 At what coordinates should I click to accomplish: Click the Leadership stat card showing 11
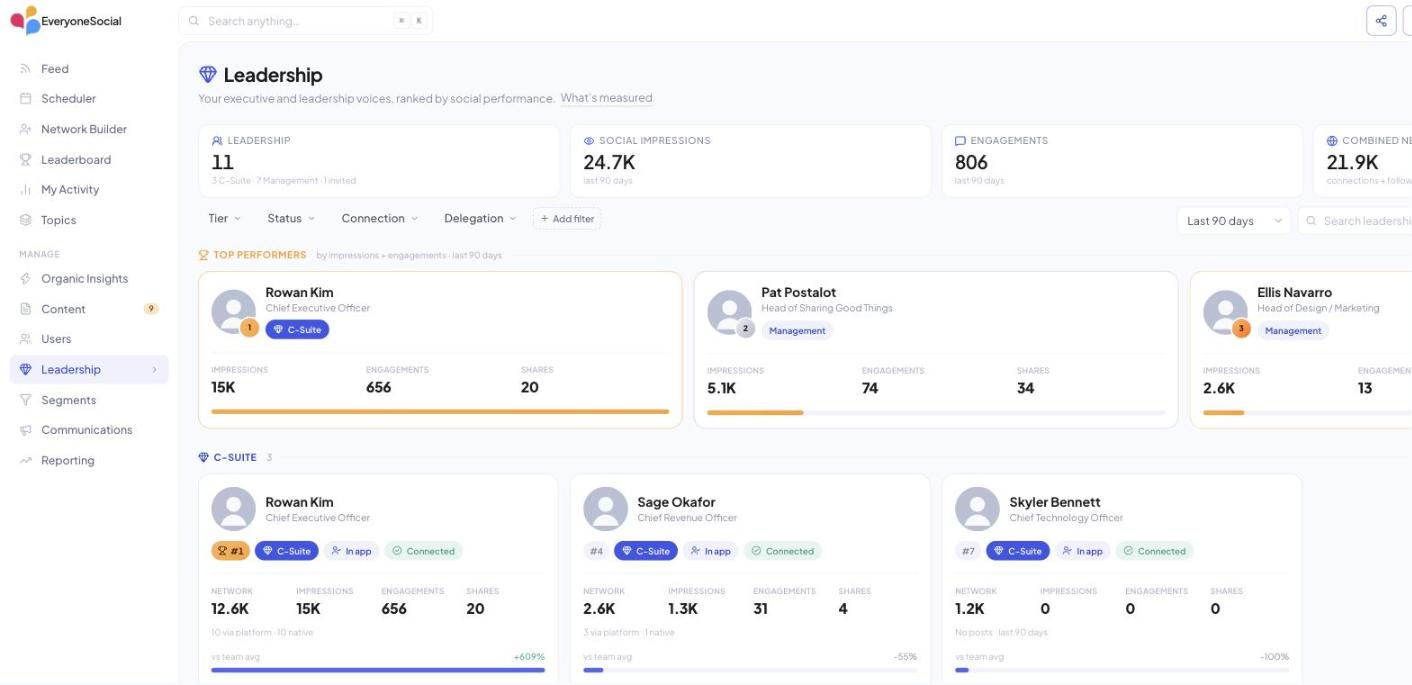[379, 161]
